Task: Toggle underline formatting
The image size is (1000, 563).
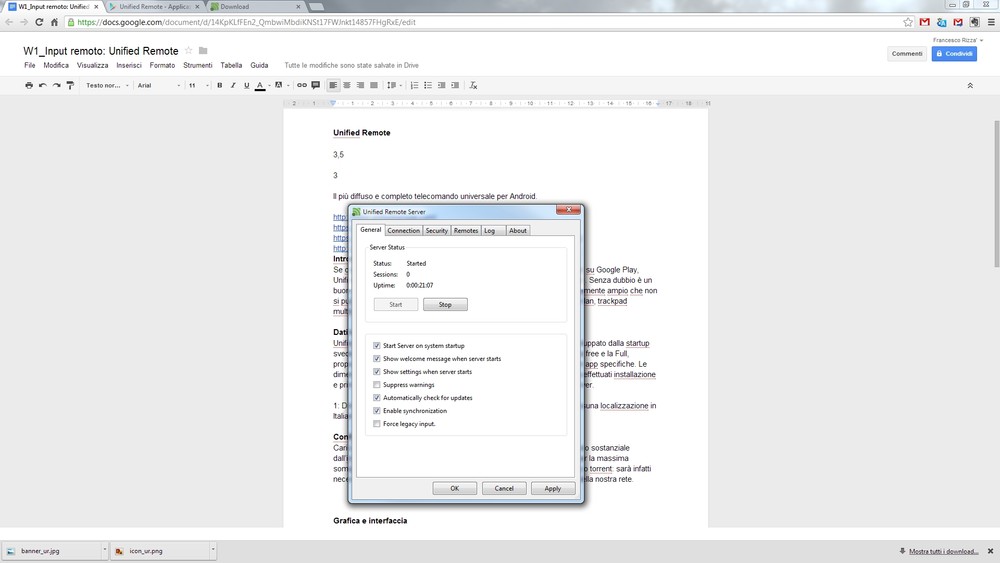Action: [x=247, y=86]
